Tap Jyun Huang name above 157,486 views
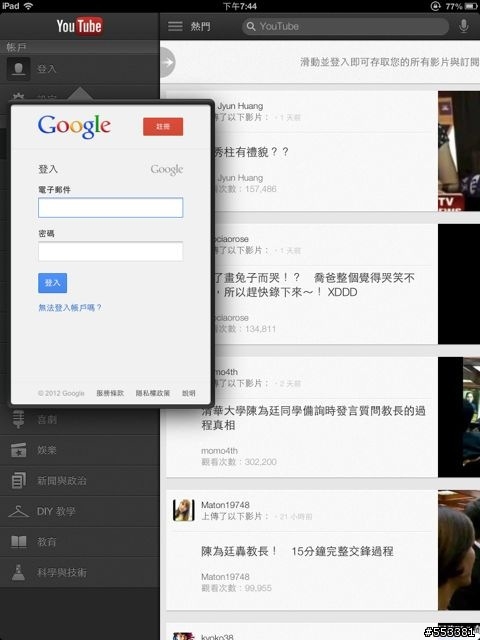 [x=240, y=178]
